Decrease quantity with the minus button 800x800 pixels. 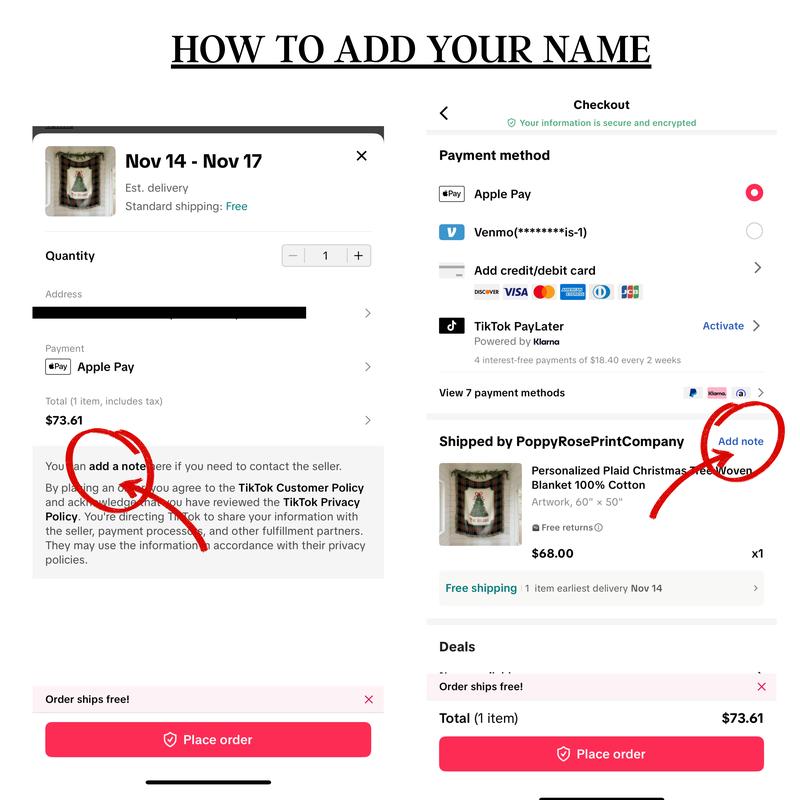pos(293,256)
